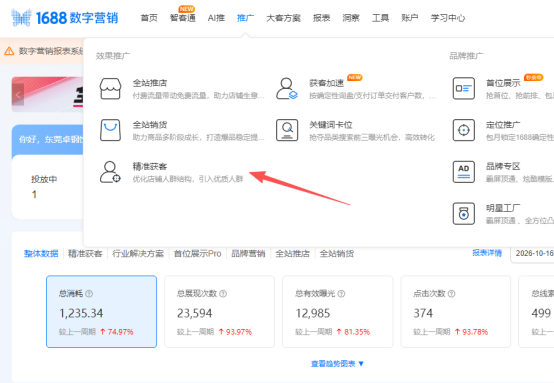Click the help icon beside 总展现次数

[x=223, y=294]
